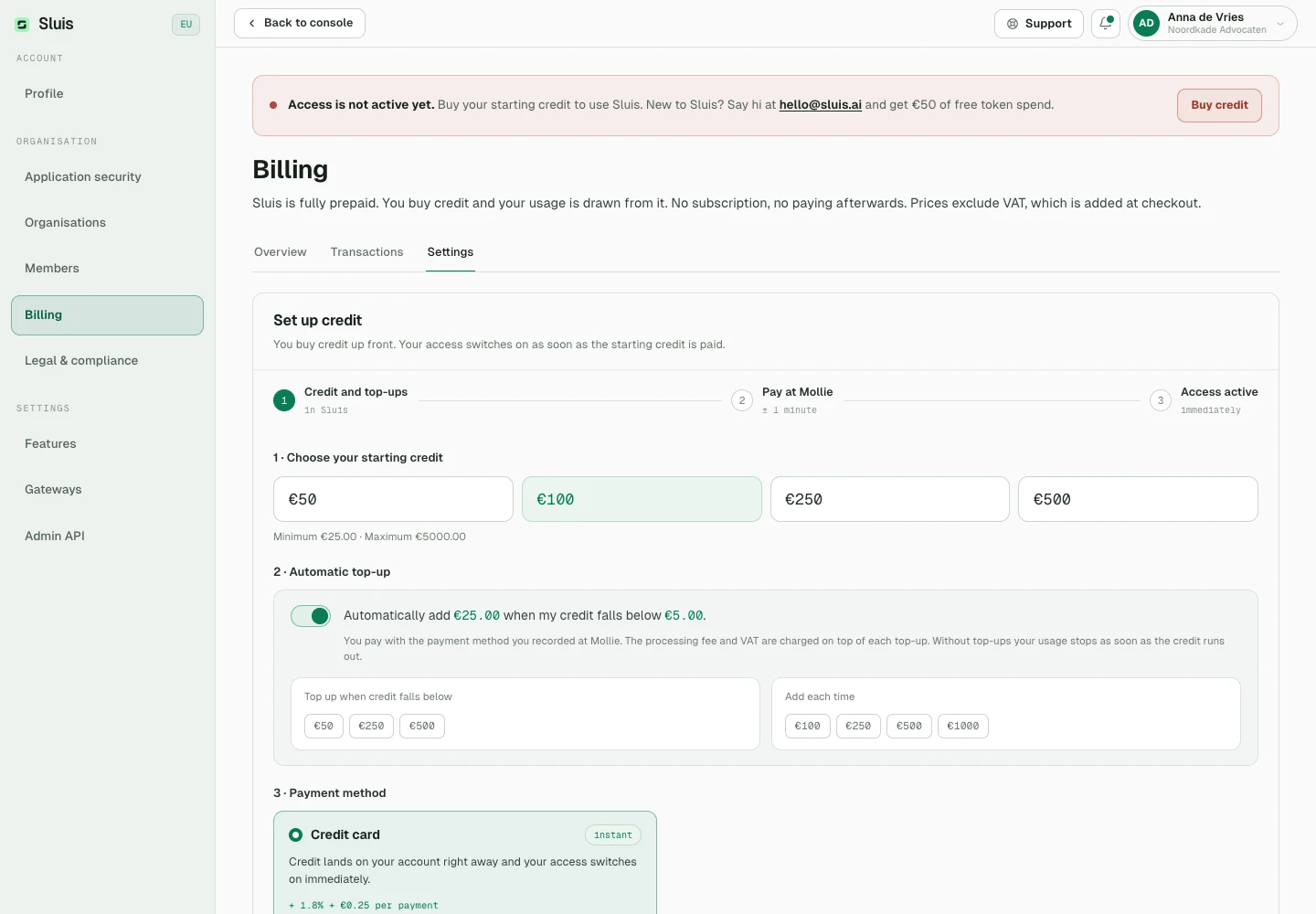Click the AD user avatar
1316x914 pixels.
(1146, 24)
